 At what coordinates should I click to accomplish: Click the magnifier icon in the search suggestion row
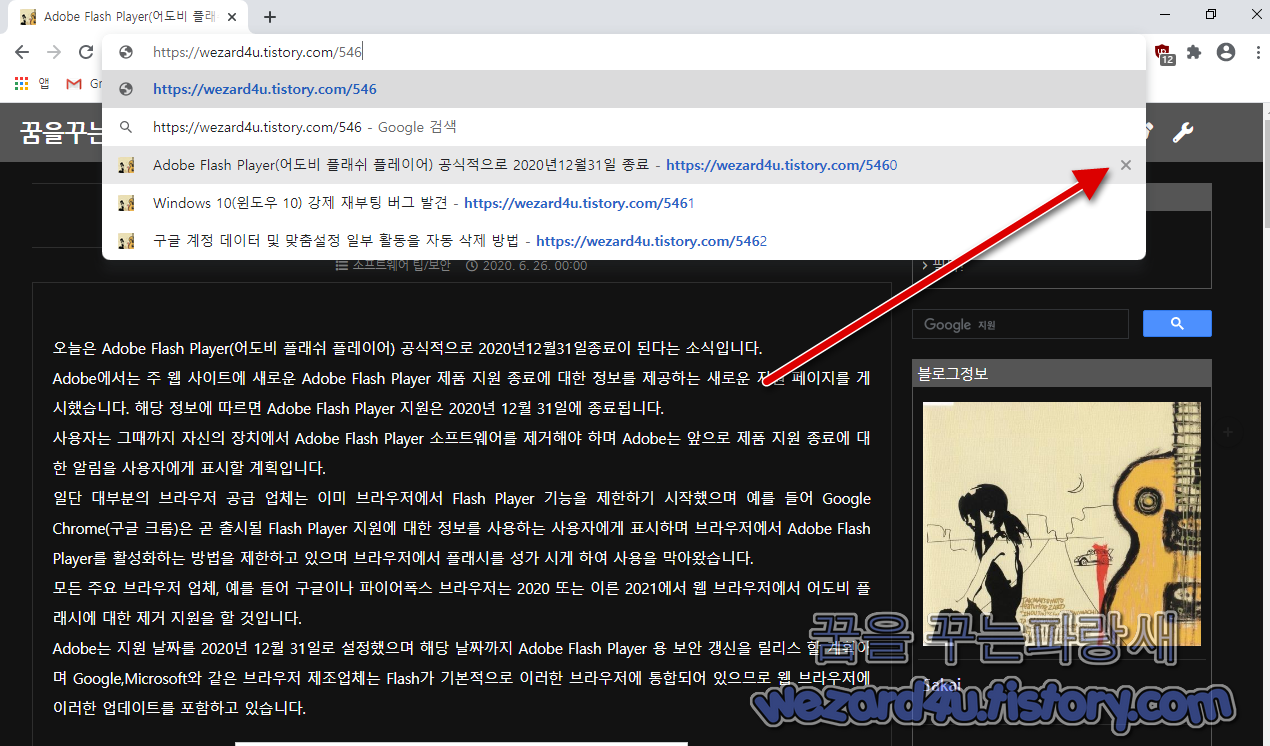pyautogui.click(x=126, y=127)
